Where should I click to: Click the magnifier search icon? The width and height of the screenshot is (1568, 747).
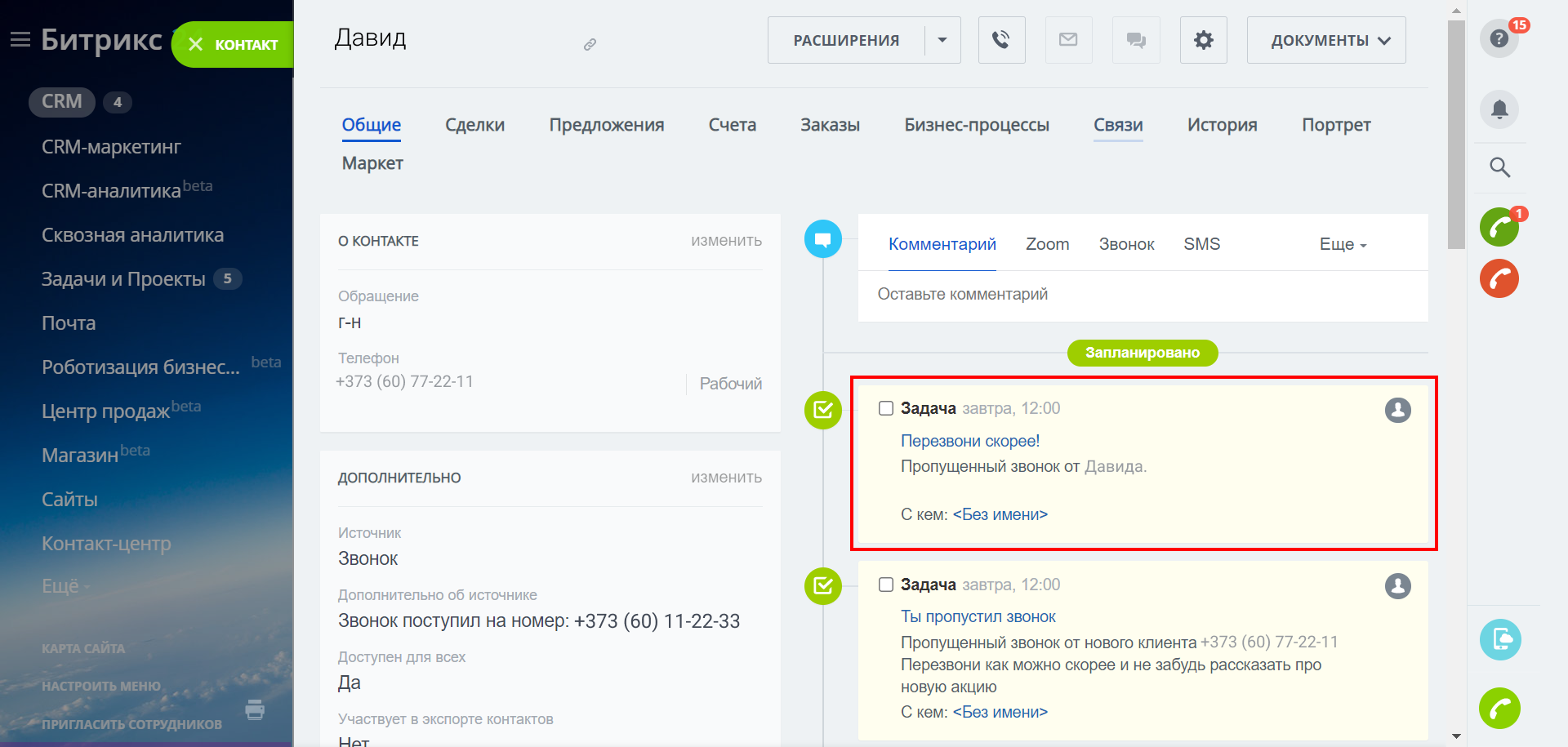tap(1499, 167)
